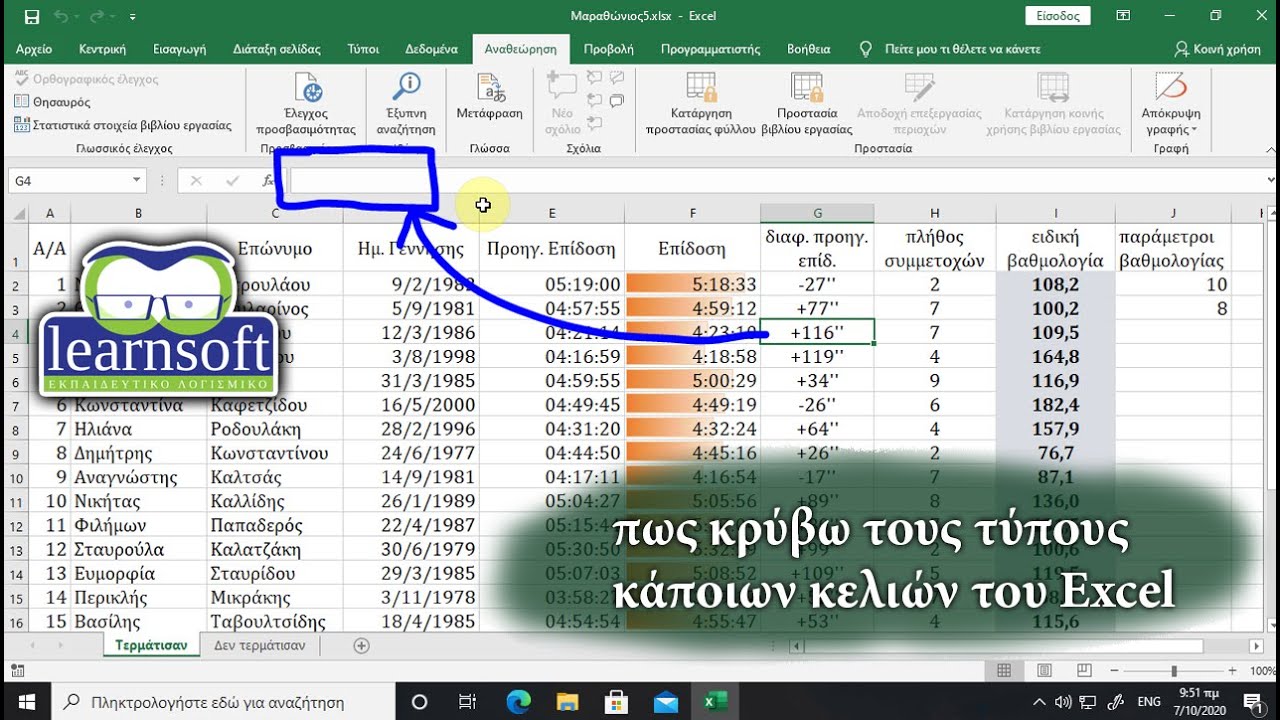The height and width of the screenshot is (720, 1280).
Task: Add a new sheet with plus icon
Action: [362, 646]
